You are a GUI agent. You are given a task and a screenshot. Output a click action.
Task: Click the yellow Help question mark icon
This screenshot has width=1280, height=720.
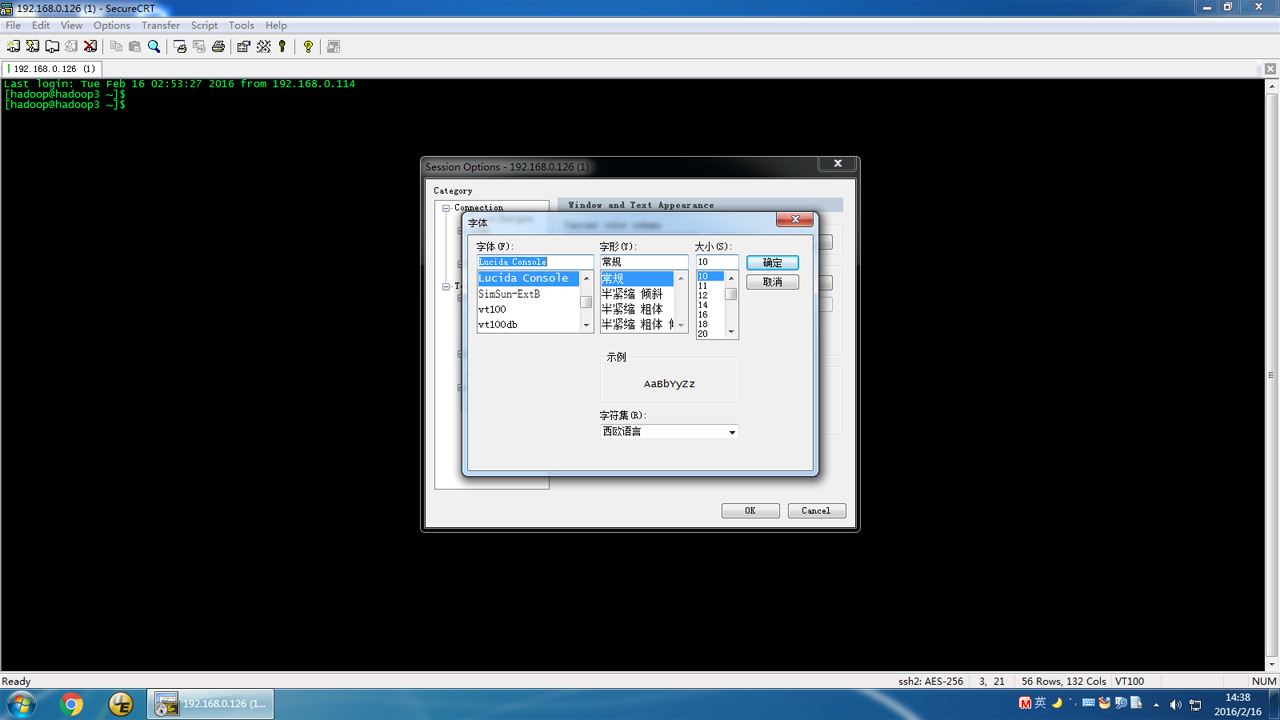click(x=308, y=46)
